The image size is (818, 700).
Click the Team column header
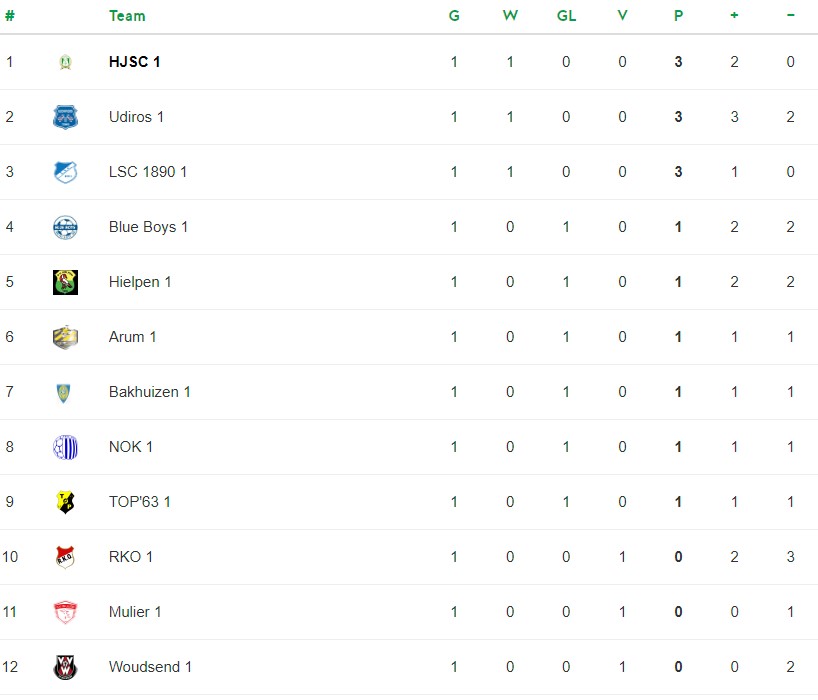(x=127, y=16)
